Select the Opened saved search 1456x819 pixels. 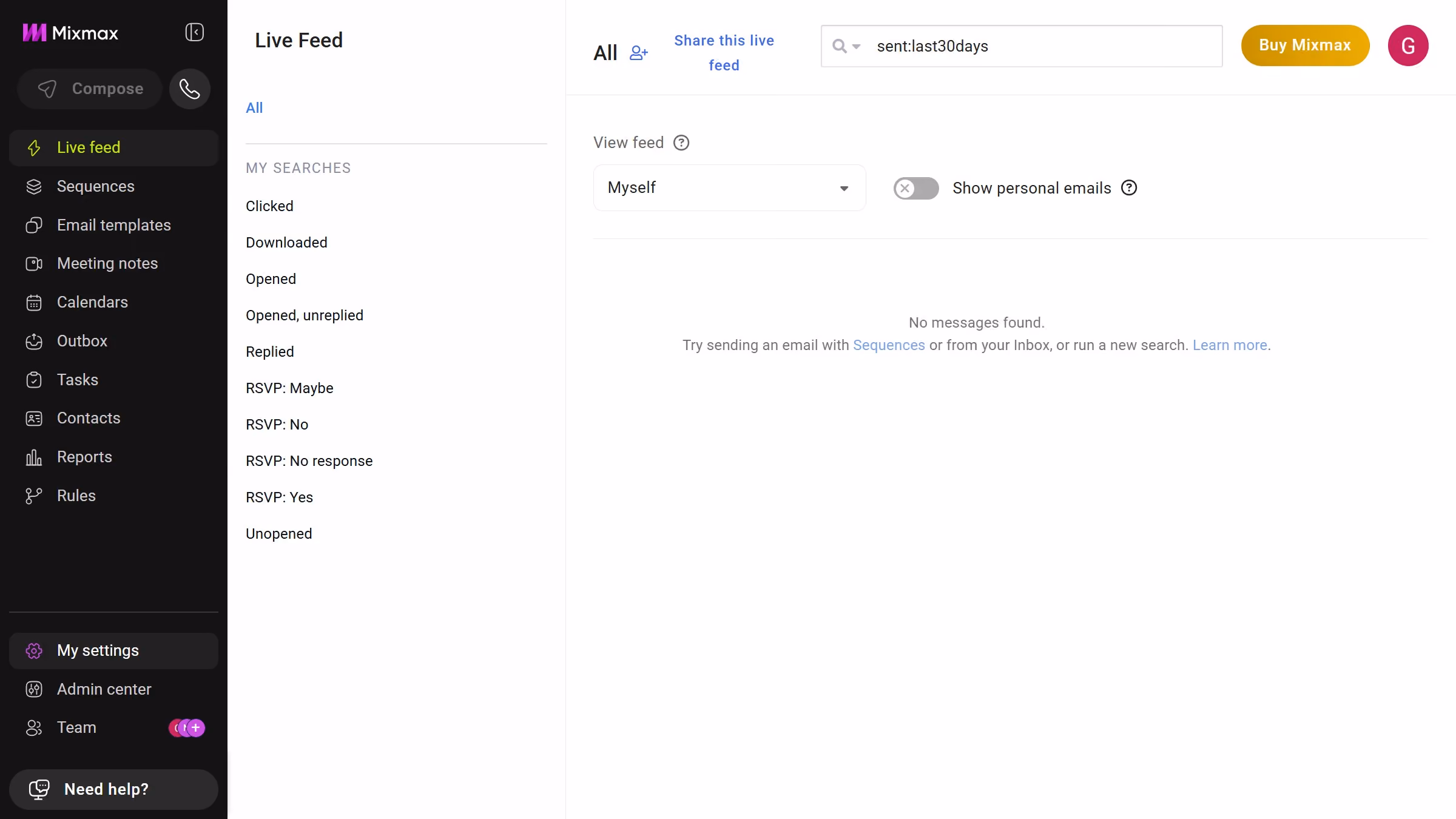pyautogui.click(x=271, y=279)
